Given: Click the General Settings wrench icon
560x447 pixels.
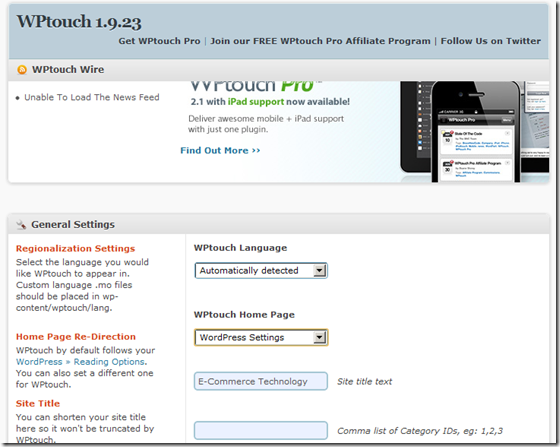Looking at the screenshot, I should [x=21, y=225].
